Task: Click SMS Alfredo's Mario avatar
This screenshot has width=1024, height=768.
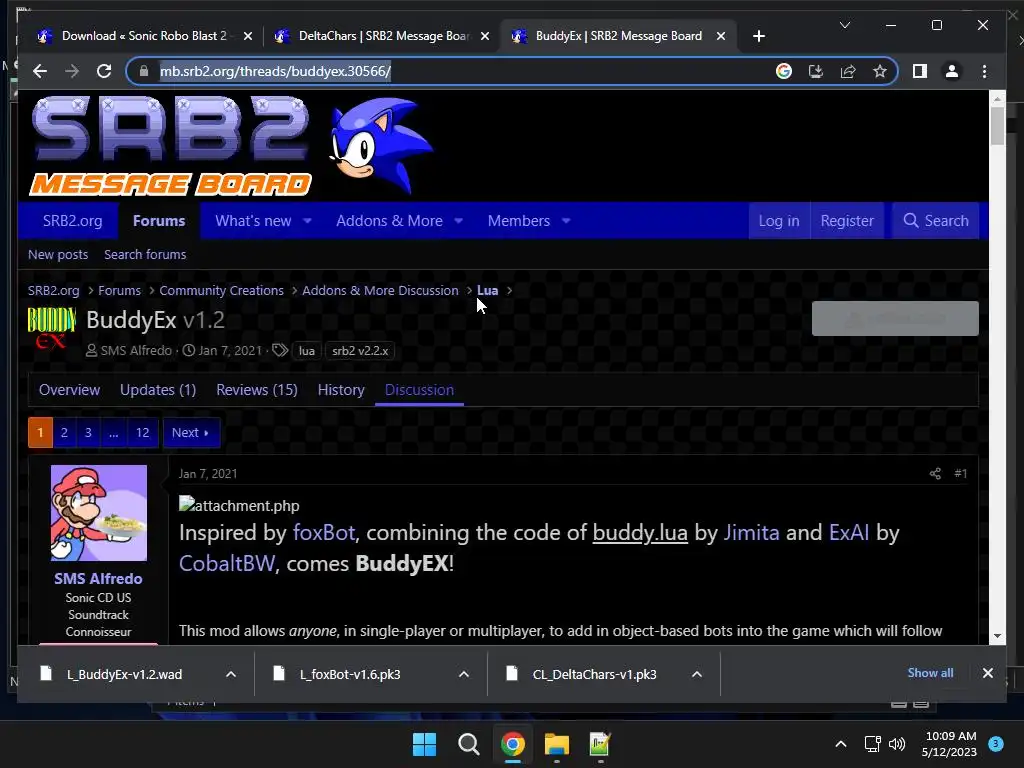Action: tap(99, 513)
